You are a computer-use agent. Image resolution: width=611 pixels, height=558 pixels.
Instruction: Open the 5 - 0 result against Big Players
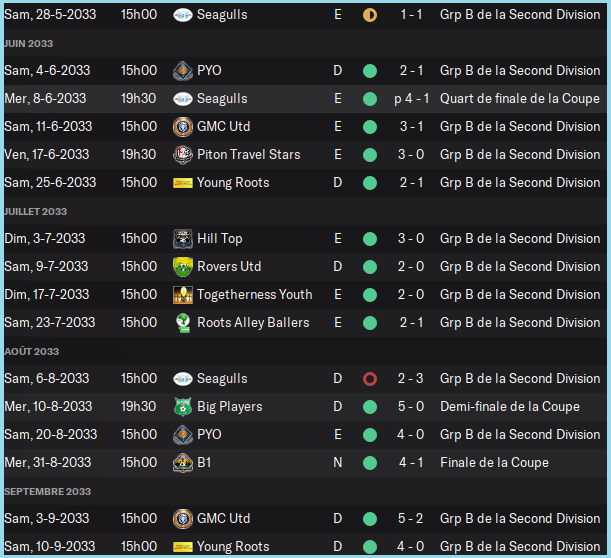tap(411, 407)
